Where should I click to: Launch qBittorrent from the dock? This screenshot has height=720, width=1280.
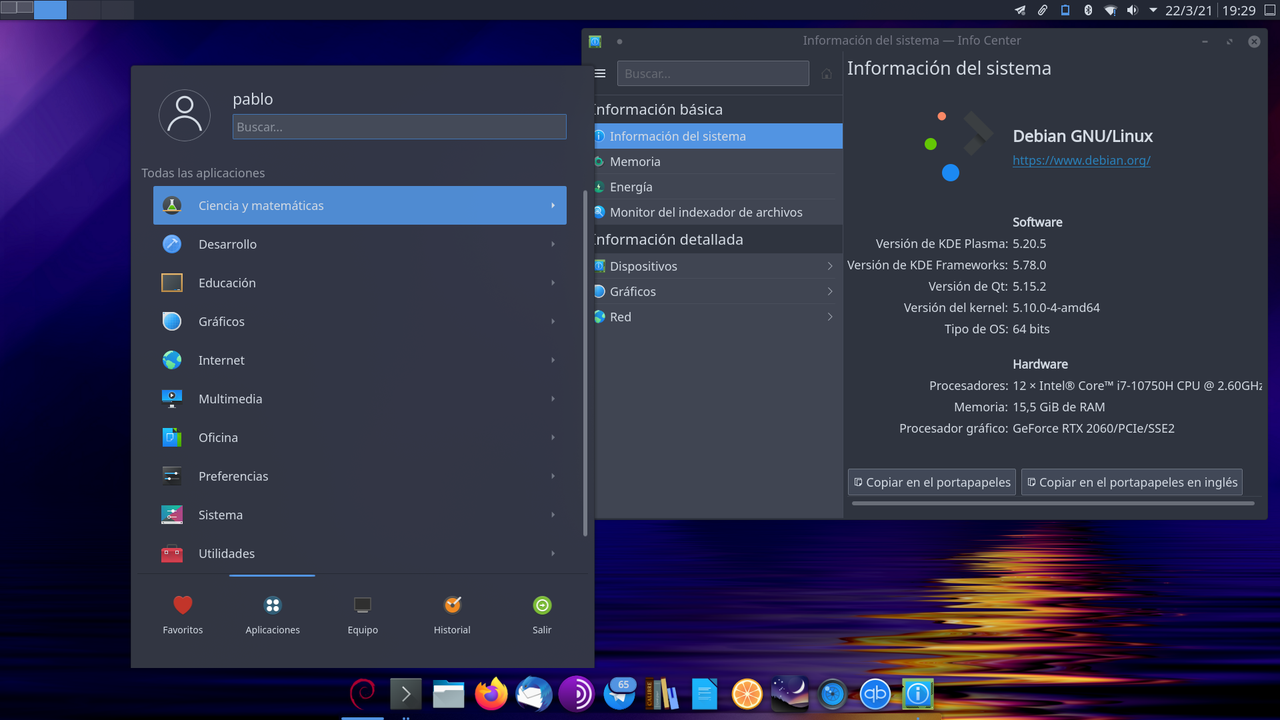click(875, 693)
